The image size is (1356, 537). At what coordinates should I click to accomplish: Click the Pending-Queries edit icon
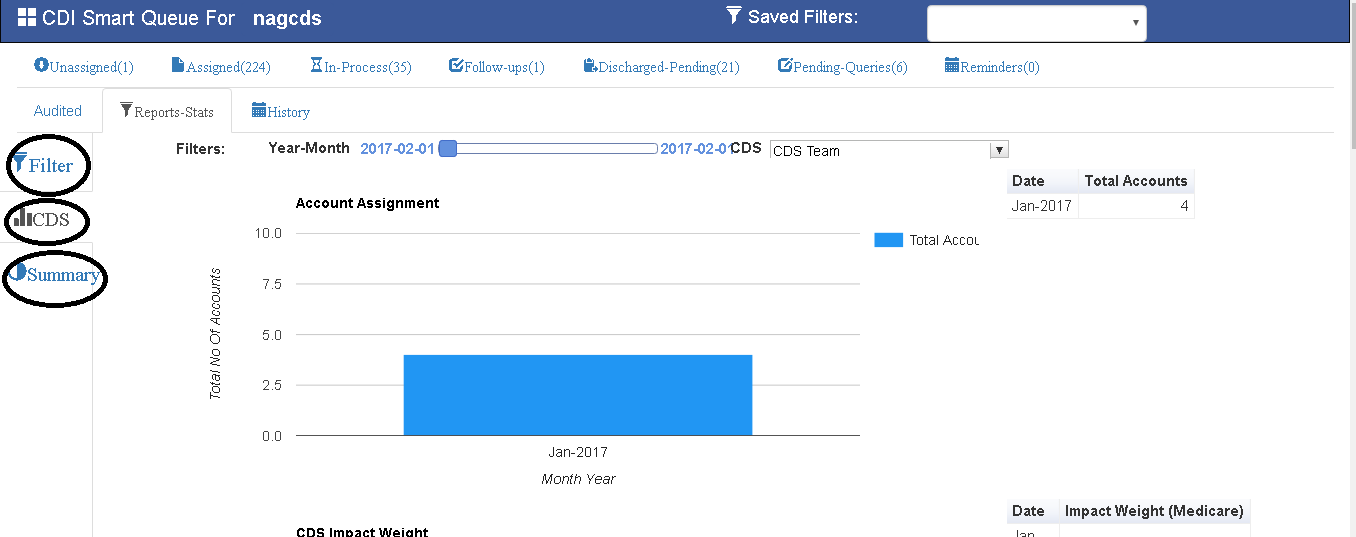(x=785, y=66)
